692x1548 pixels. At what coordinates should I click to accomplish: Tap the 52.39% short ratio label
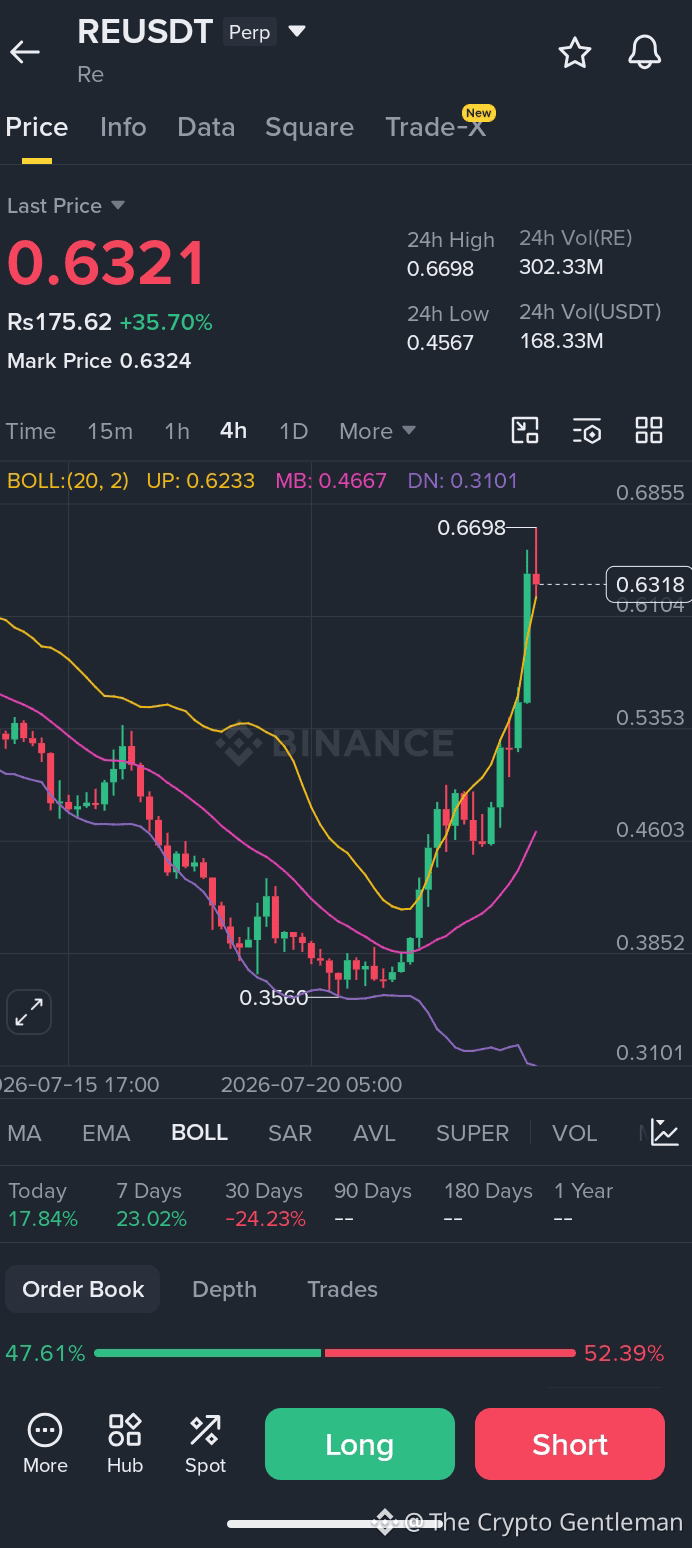coord(624,1353)
